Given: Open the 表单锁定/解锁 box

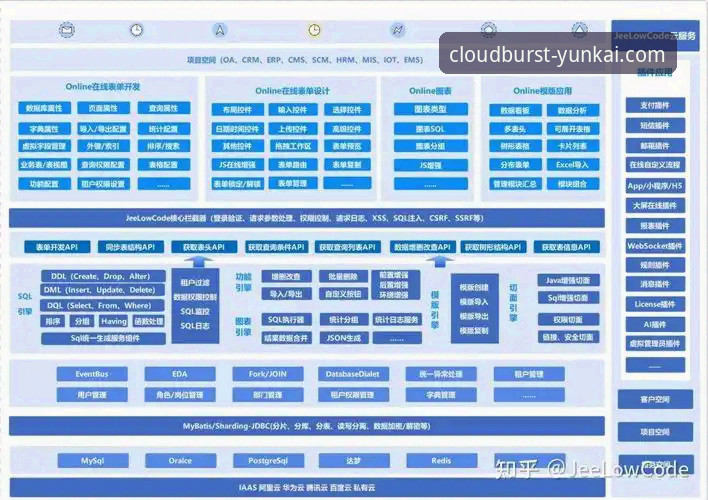Looking at the screenshot, I should 238,184.
